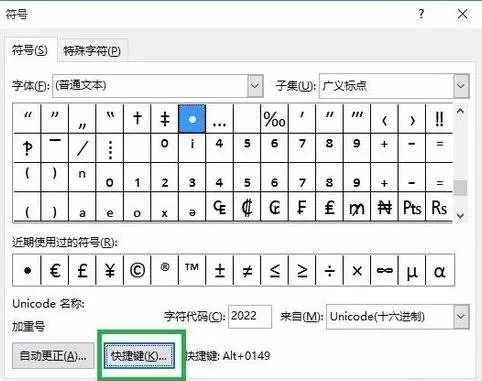Select the vertical four dots ⁞ symbol
This screenshot has width=482, height=381.
point(110,148)
